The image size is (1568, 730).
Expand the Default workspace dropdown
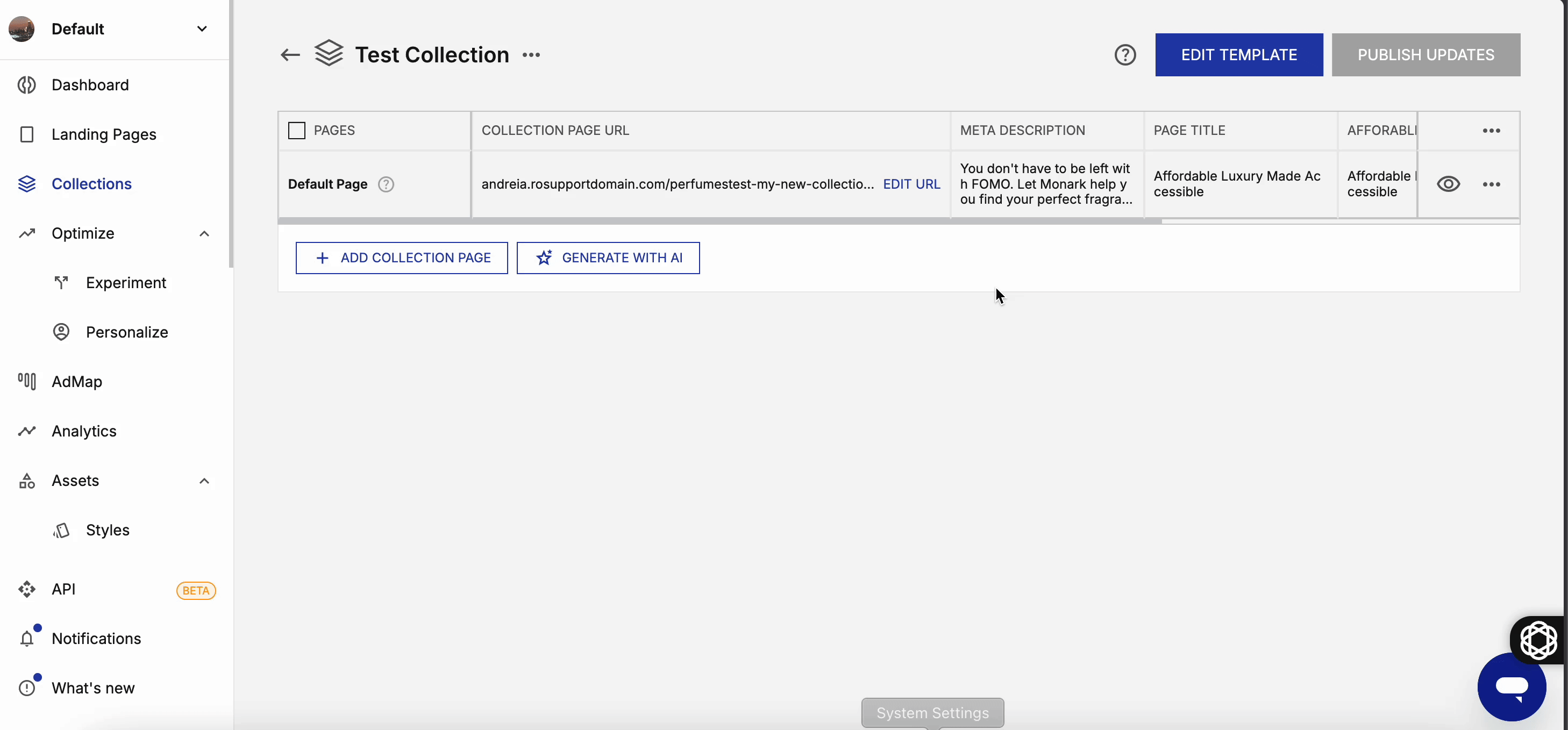[x=202, y=28]
